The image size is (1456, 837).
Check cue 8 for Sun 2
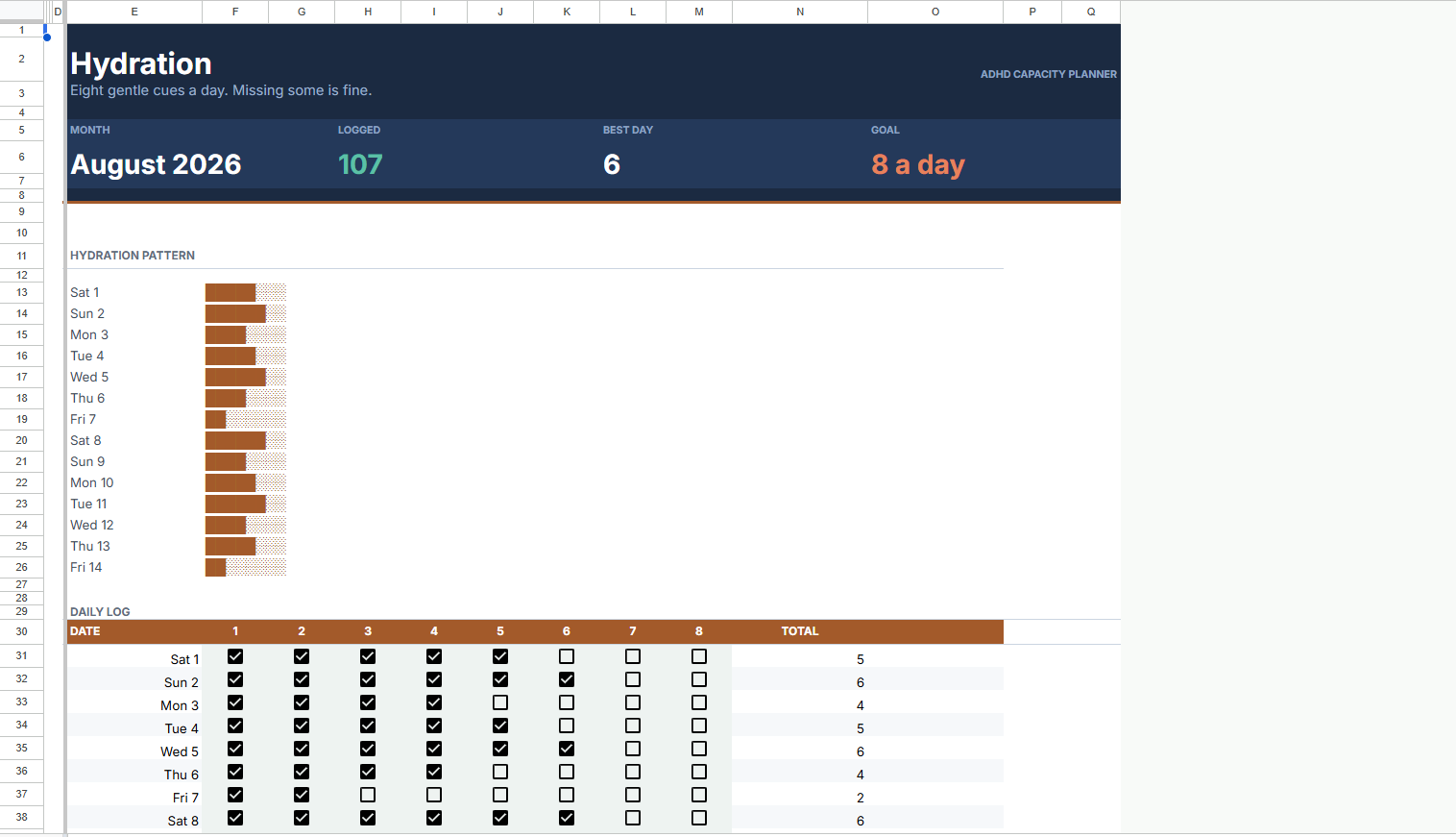click(699, 679)
